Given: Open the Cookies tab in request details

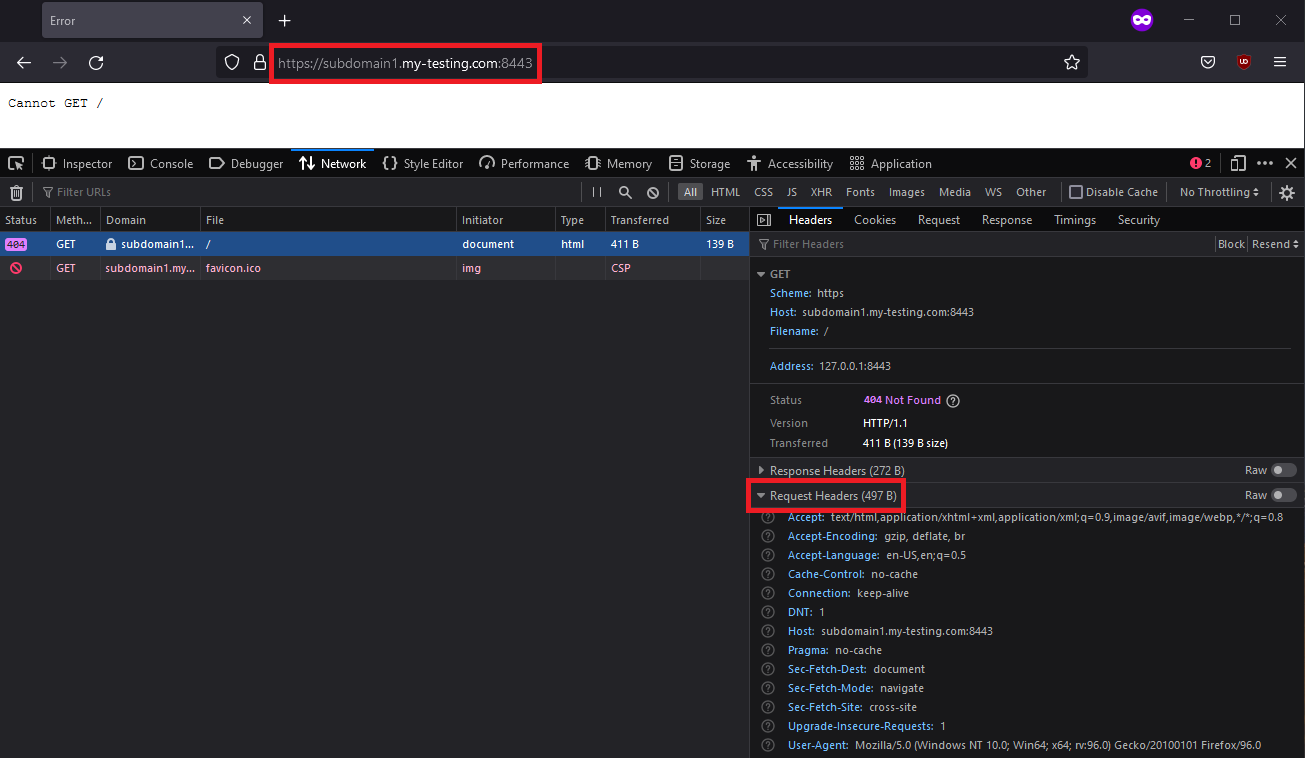Looking at the screenshot, I should 875,220.
